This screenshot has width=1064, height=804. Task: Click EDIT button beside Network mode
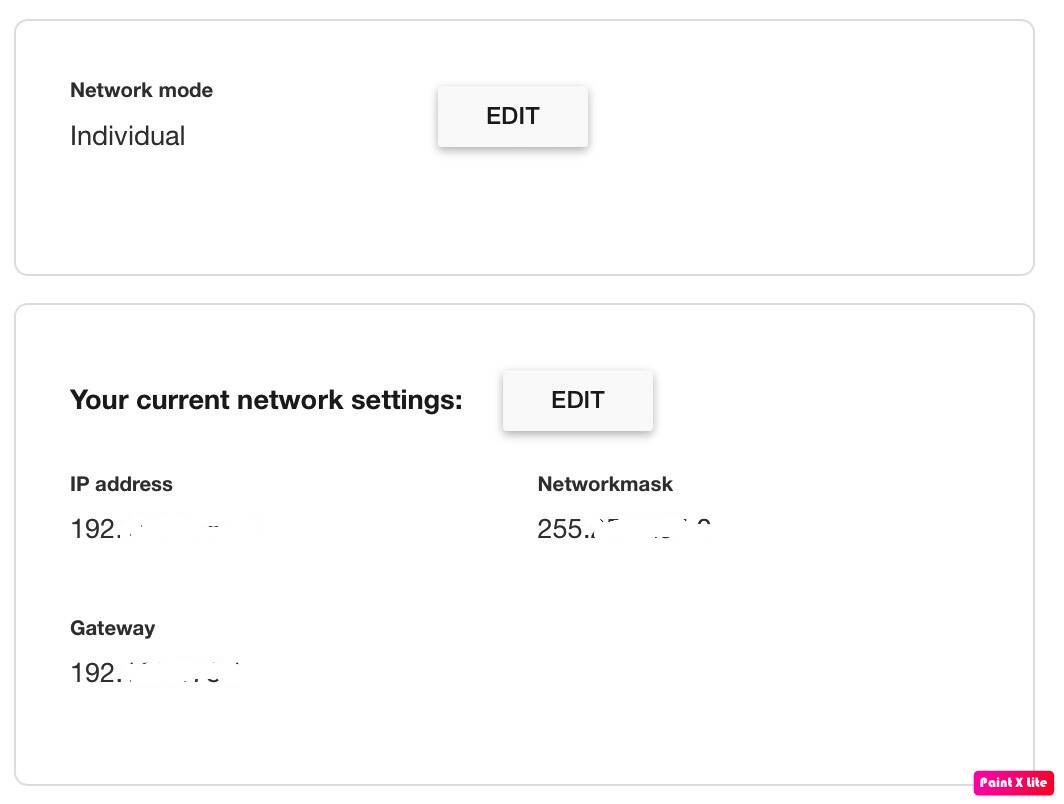click(x=512, y=116)
